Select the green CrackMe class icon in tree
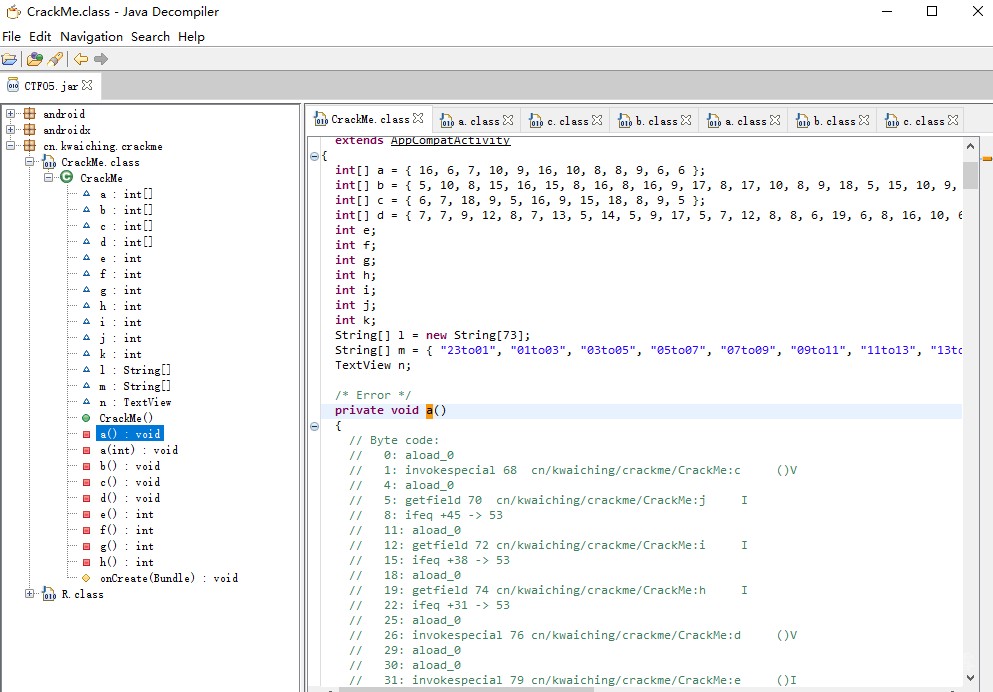This screenshot has height=692, width=993. [67, 178]
